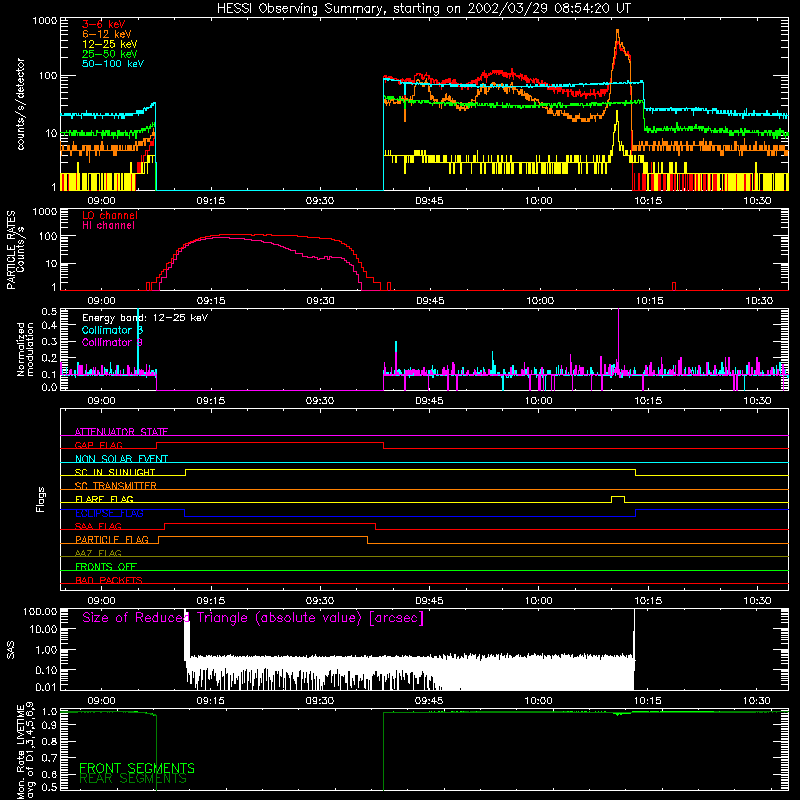
Task: Click the magenta Collimator legend label
Action: 112,342
